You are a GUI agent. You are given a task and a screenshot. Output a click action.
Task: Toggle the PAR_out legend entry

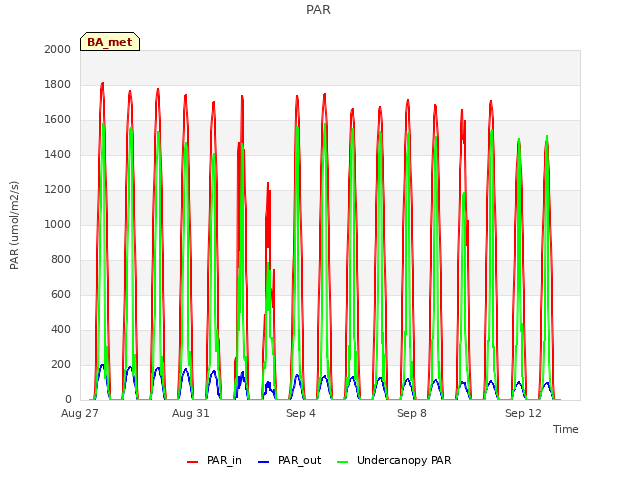click(x=290, y=460)
